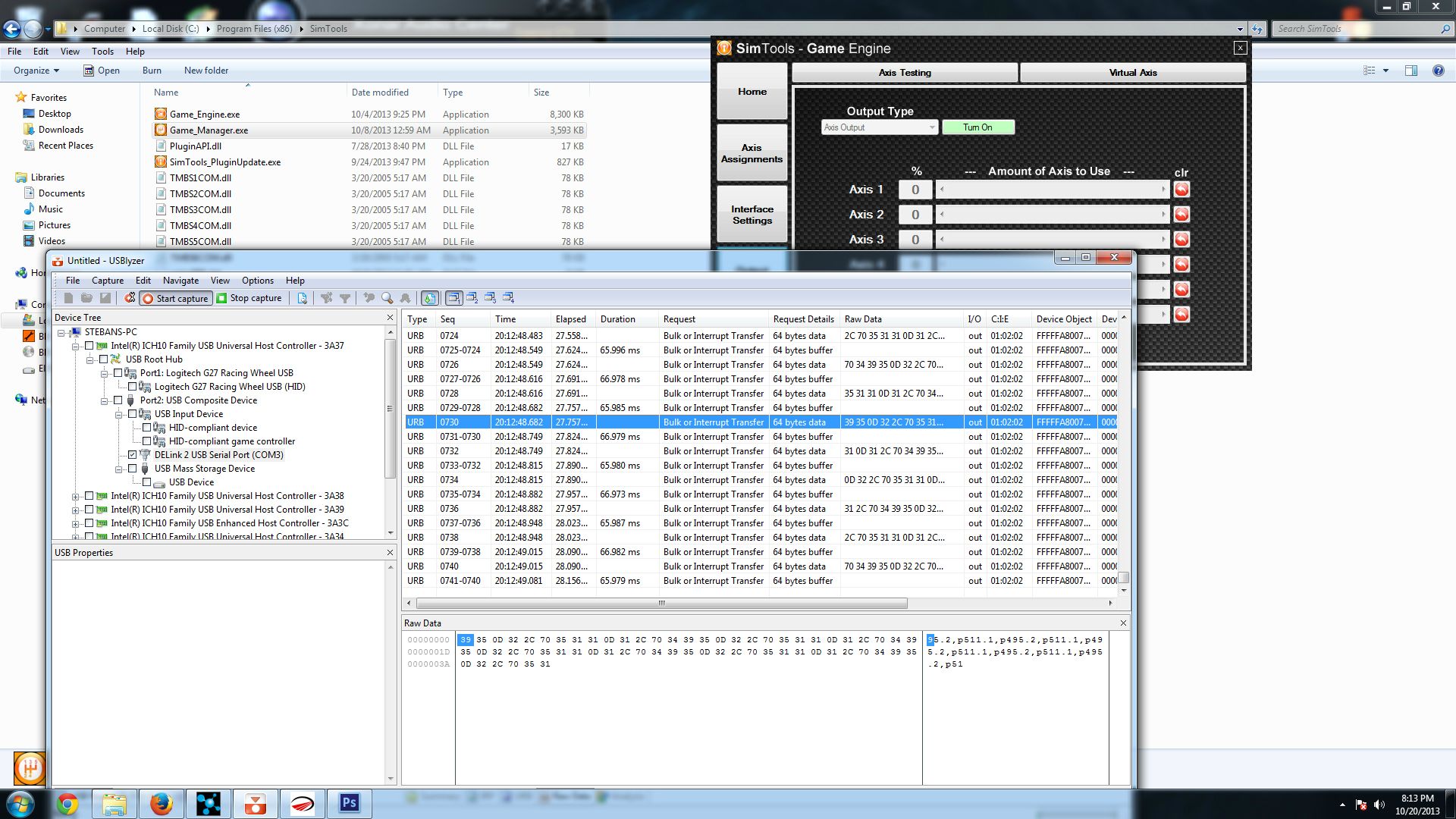The height and width of the screenshot is (819, 1456).
Task: Check the Host Controller - 3A38 checkbox
Action: [89, 496]
